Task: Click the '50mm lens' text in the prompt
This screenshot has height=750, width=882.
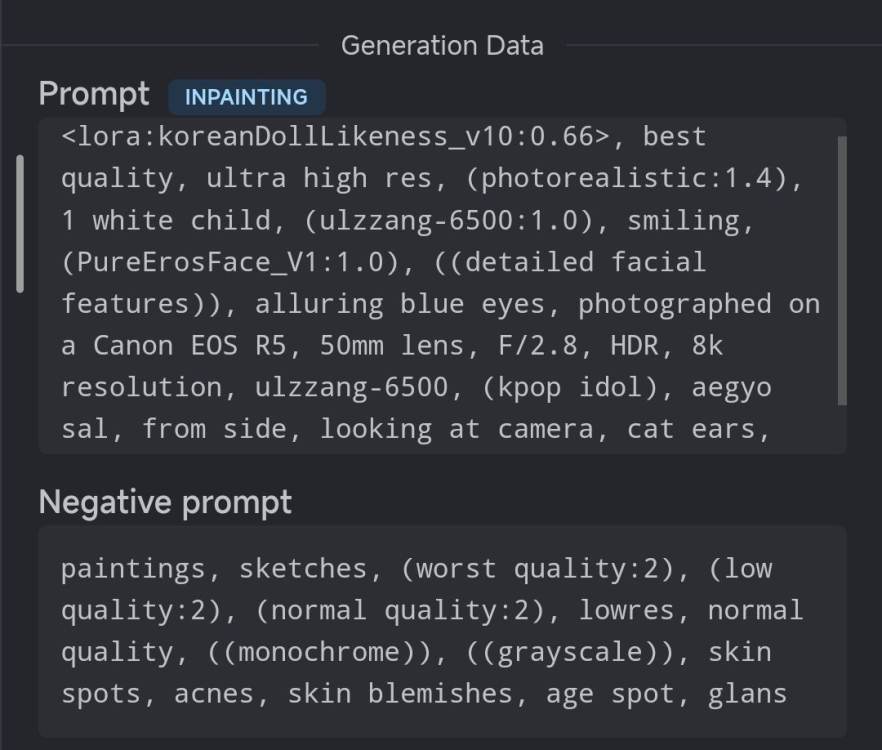Action: click(x=392, y=345)
